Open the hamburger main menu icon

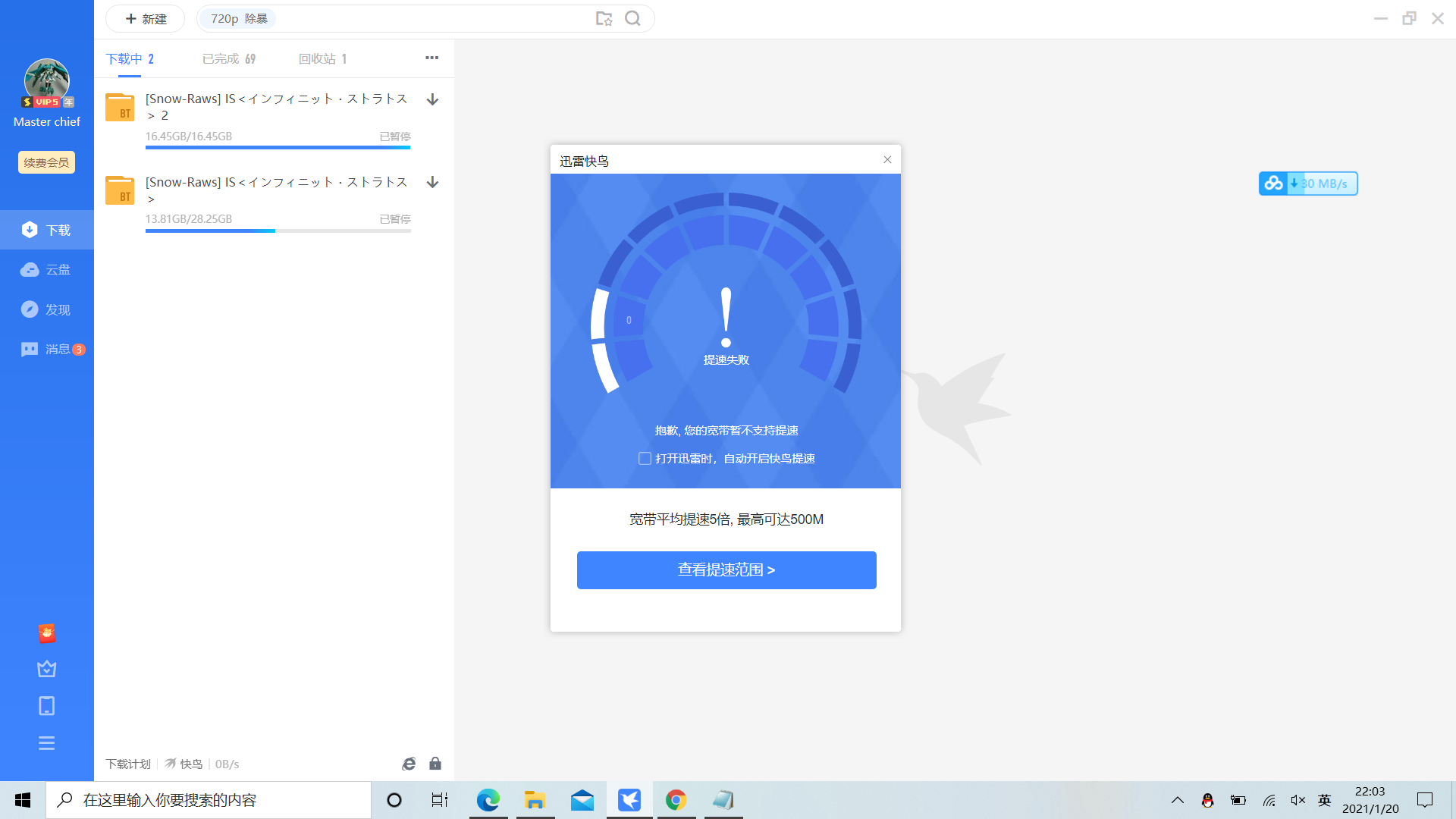click(47, 743)
